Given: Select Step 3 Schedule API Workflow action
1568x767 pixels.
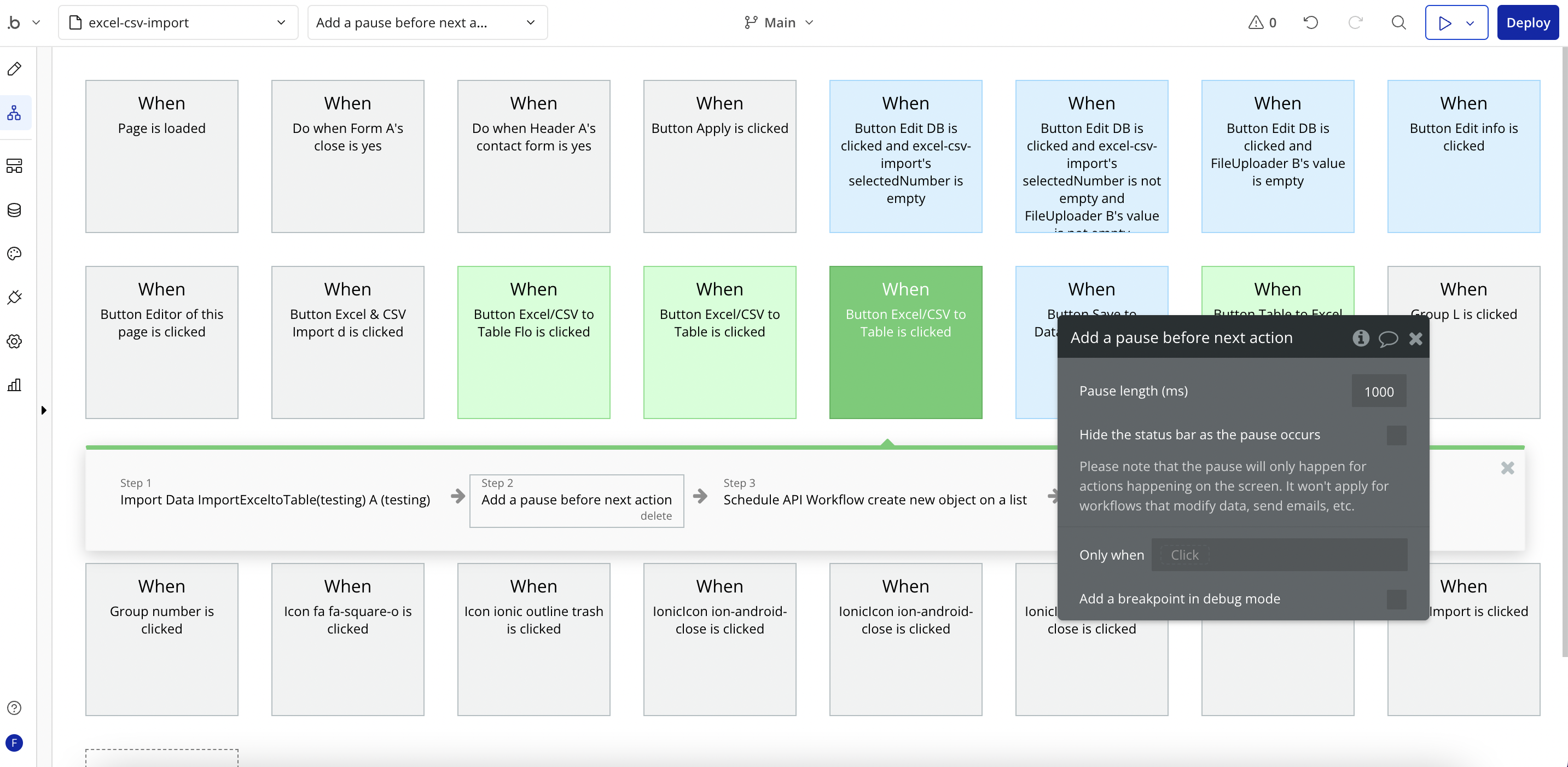Looking at the screenshot, I should point(874,499).
